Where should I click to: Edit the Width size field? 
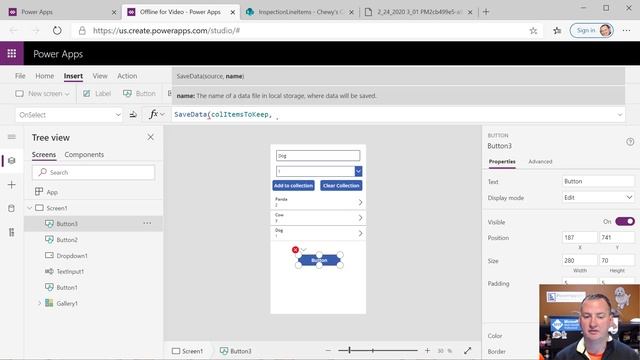580,260
